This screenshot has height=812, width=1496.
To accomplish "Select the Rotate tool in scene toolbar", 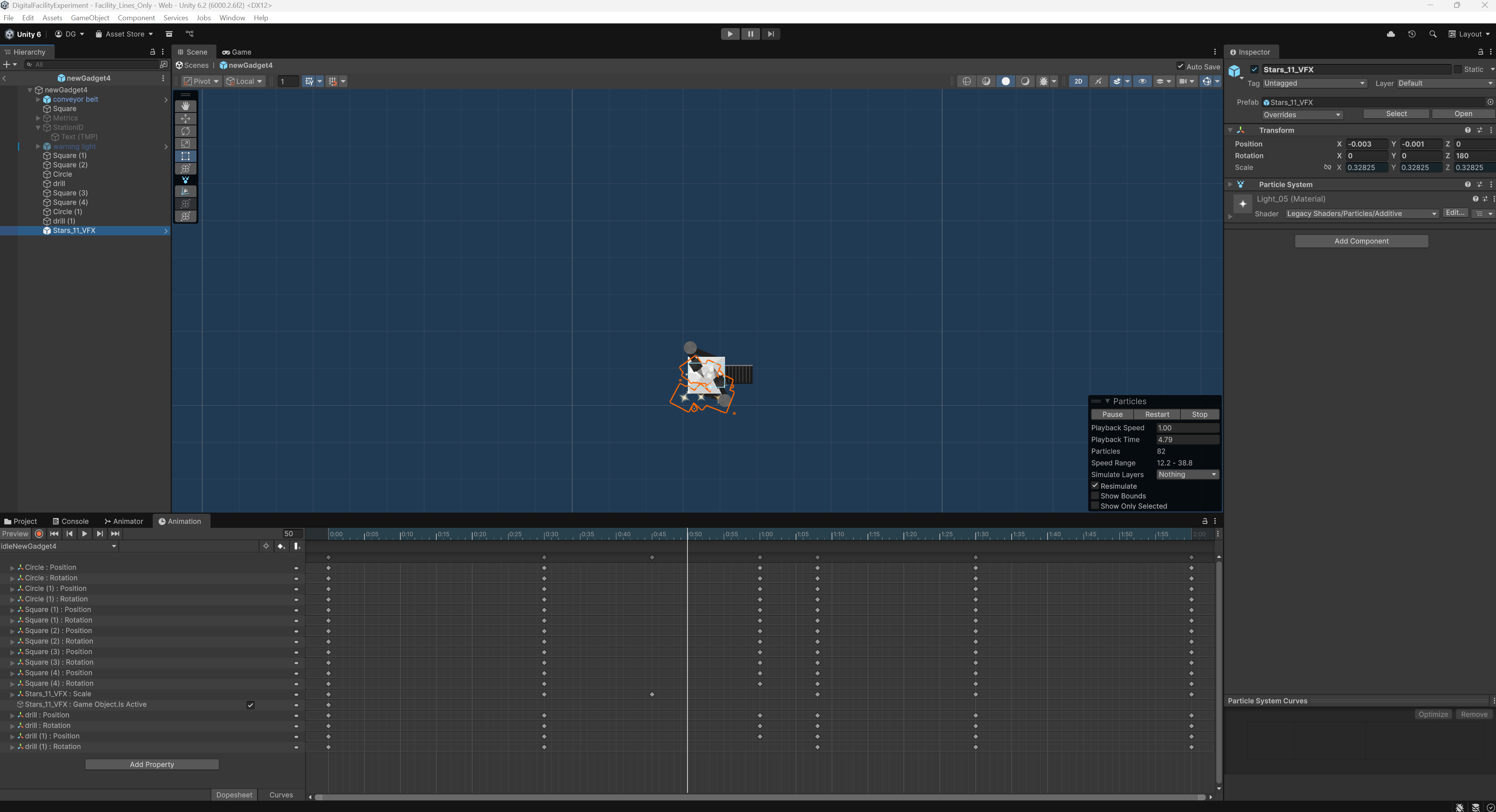I will [x=185, y=131].
